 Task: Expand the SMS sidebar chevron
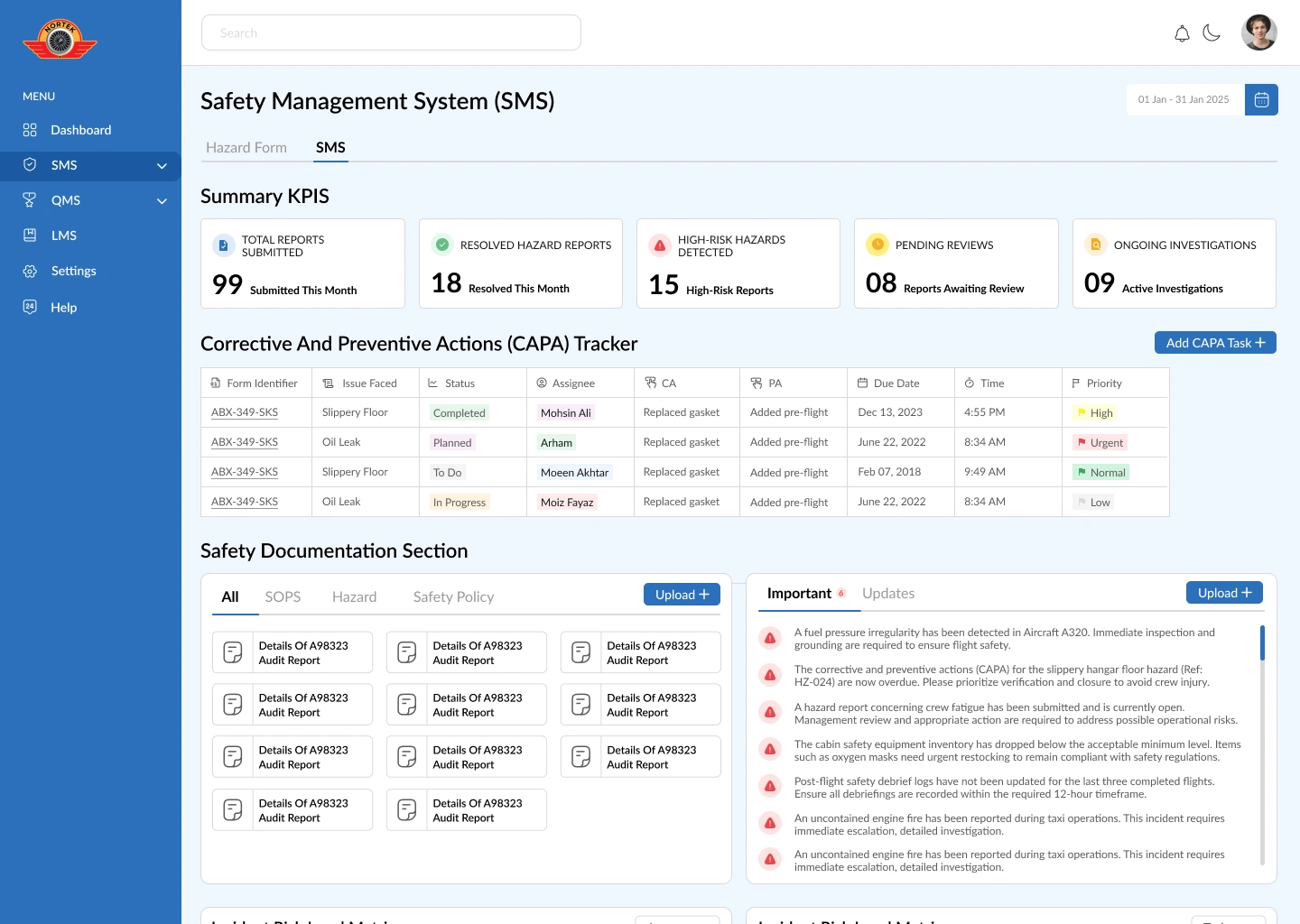click(x=162, y=165)
